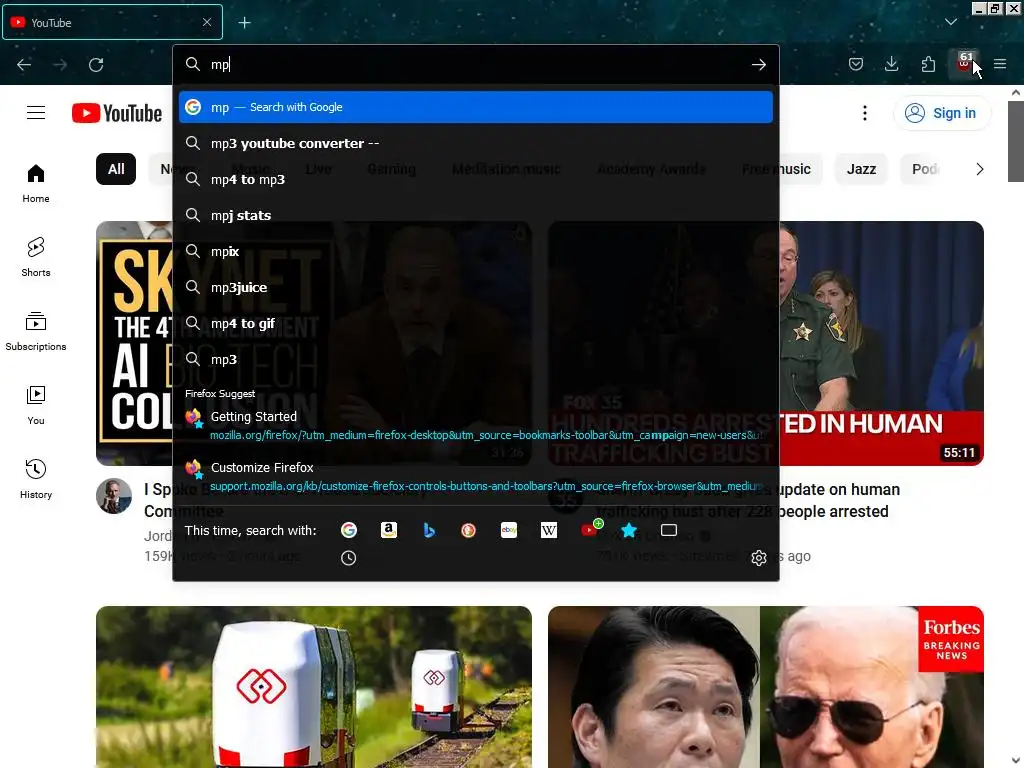
Task: Open History in YouTube sidebar
Action: tap(36, 479)
